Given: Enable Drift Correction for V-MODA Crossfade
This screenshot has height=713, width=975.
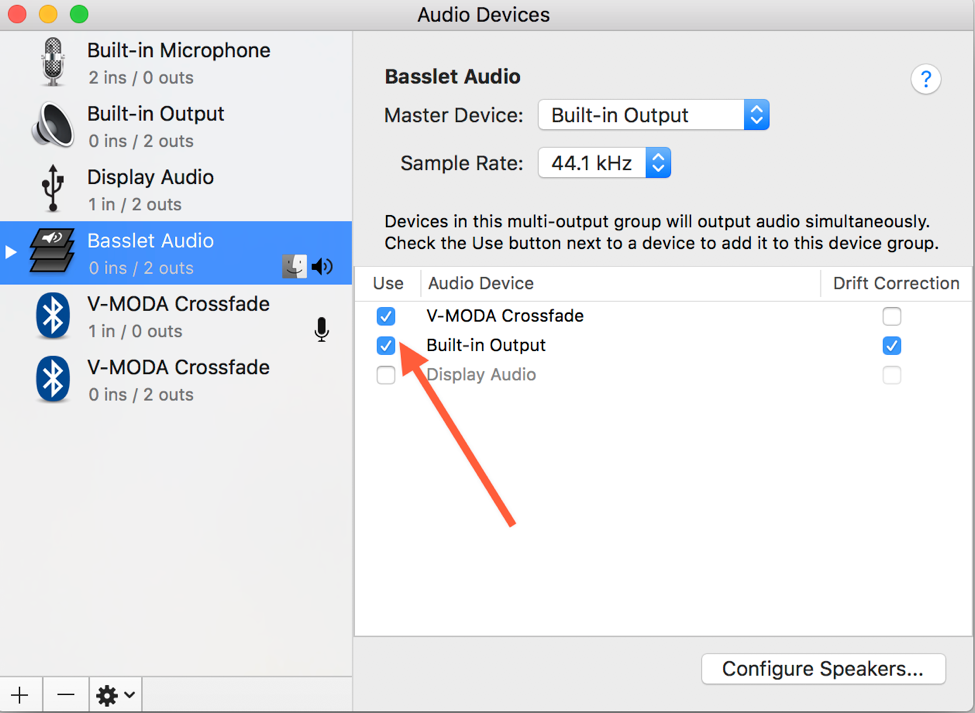Looking at the screenshot, I should coord(892,316).
